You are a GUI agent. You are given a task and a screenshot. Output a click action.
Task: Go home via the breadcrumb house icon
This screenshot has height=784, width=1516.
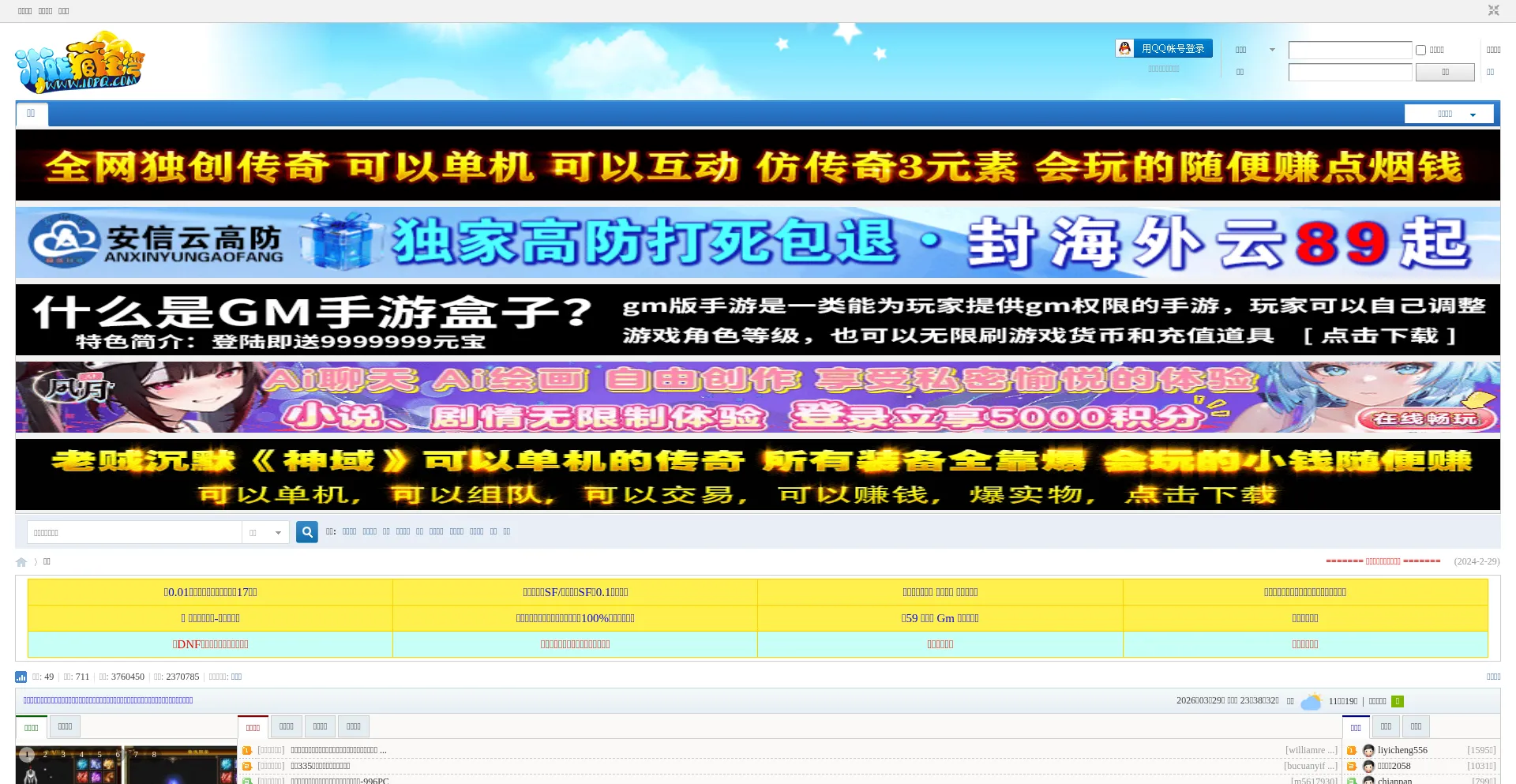pos(21,562)
